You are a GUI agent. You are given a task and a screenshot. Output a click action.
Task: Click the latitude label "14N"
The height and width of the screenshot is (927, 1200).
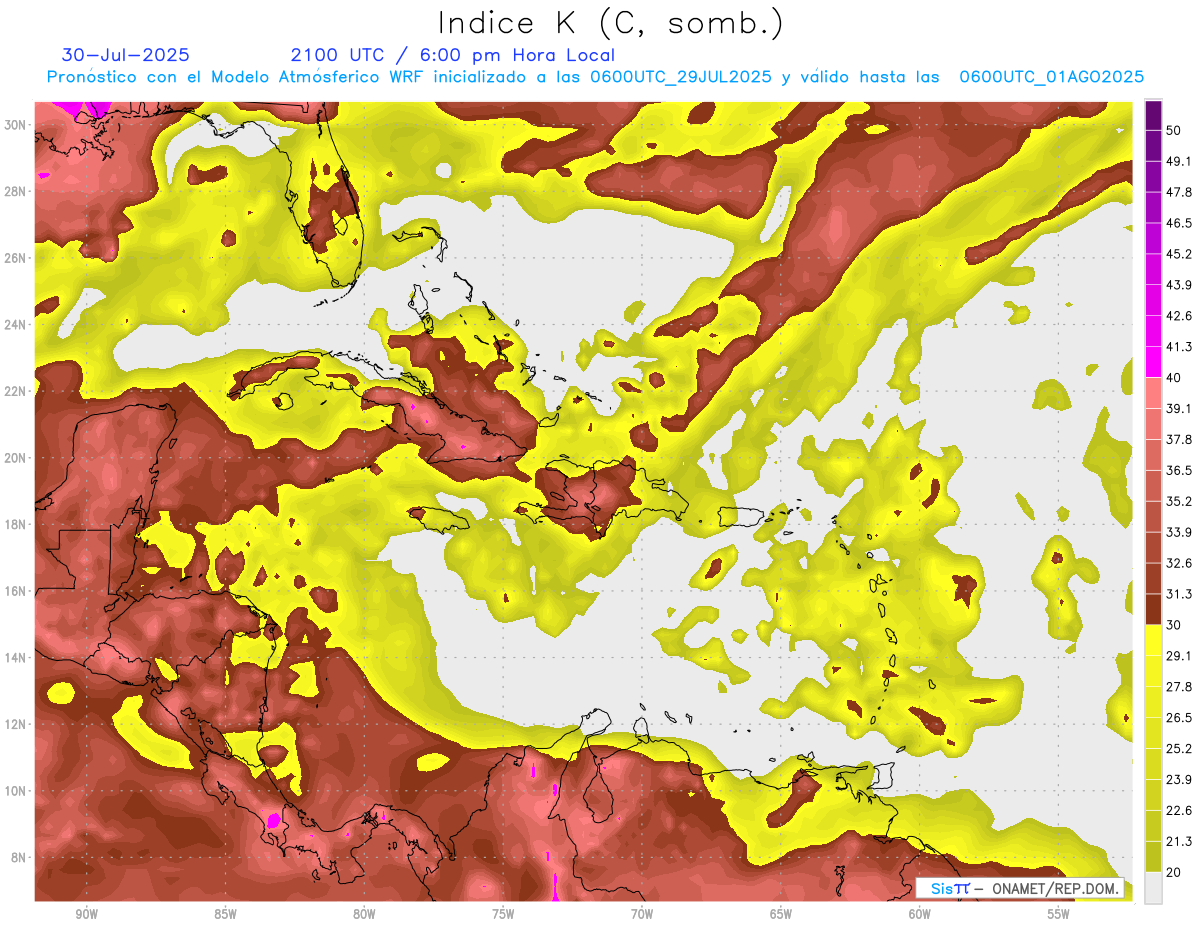pos(15,657)
